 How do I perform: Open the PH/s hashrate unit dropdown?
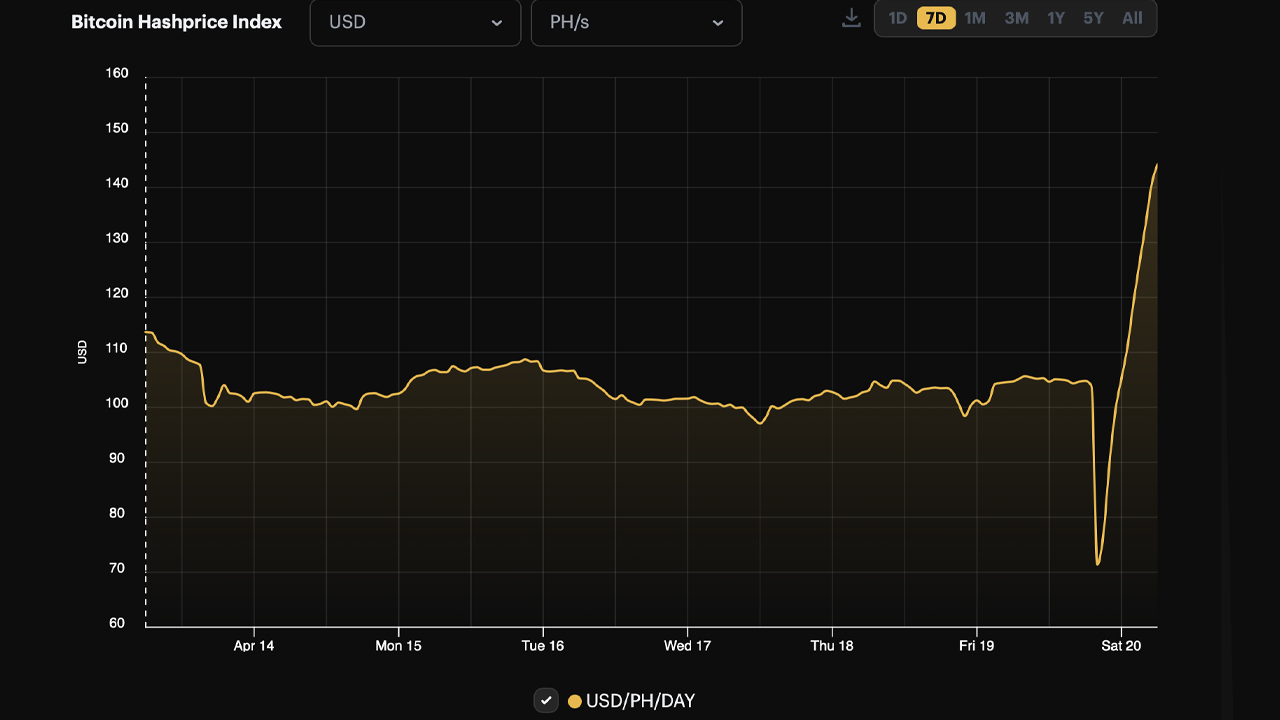[x=637, y=22]
